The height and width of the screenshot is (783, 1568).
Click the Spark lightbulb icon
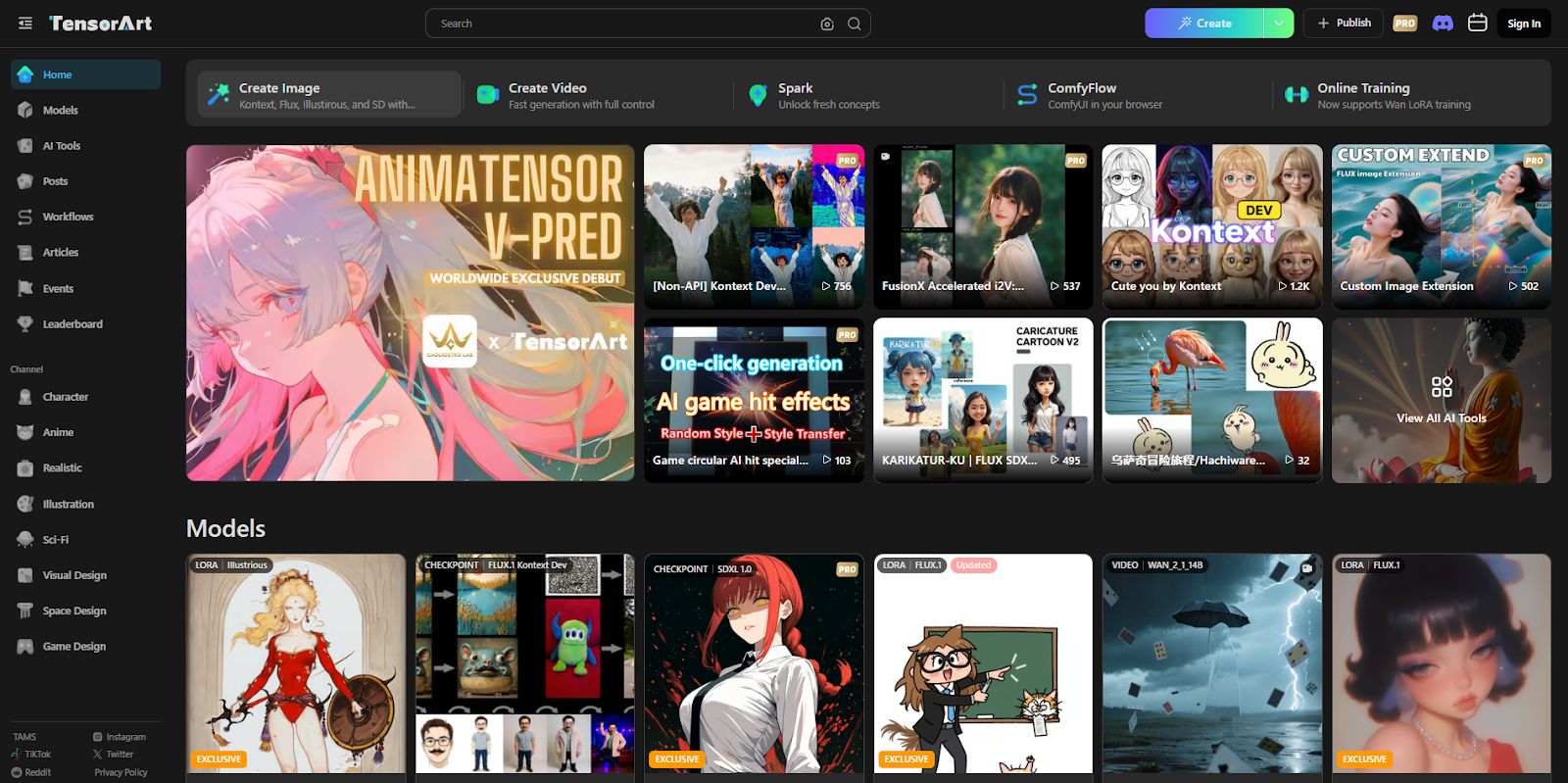pos(758,94)
